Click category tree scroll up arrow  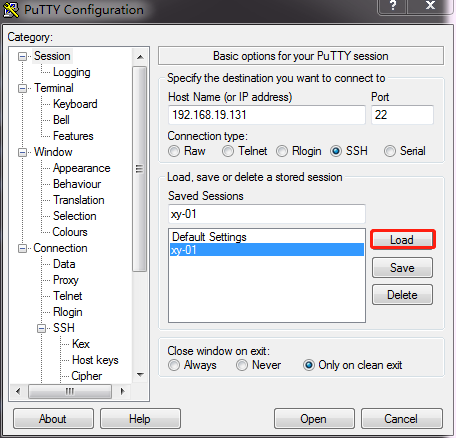(140, 57)
